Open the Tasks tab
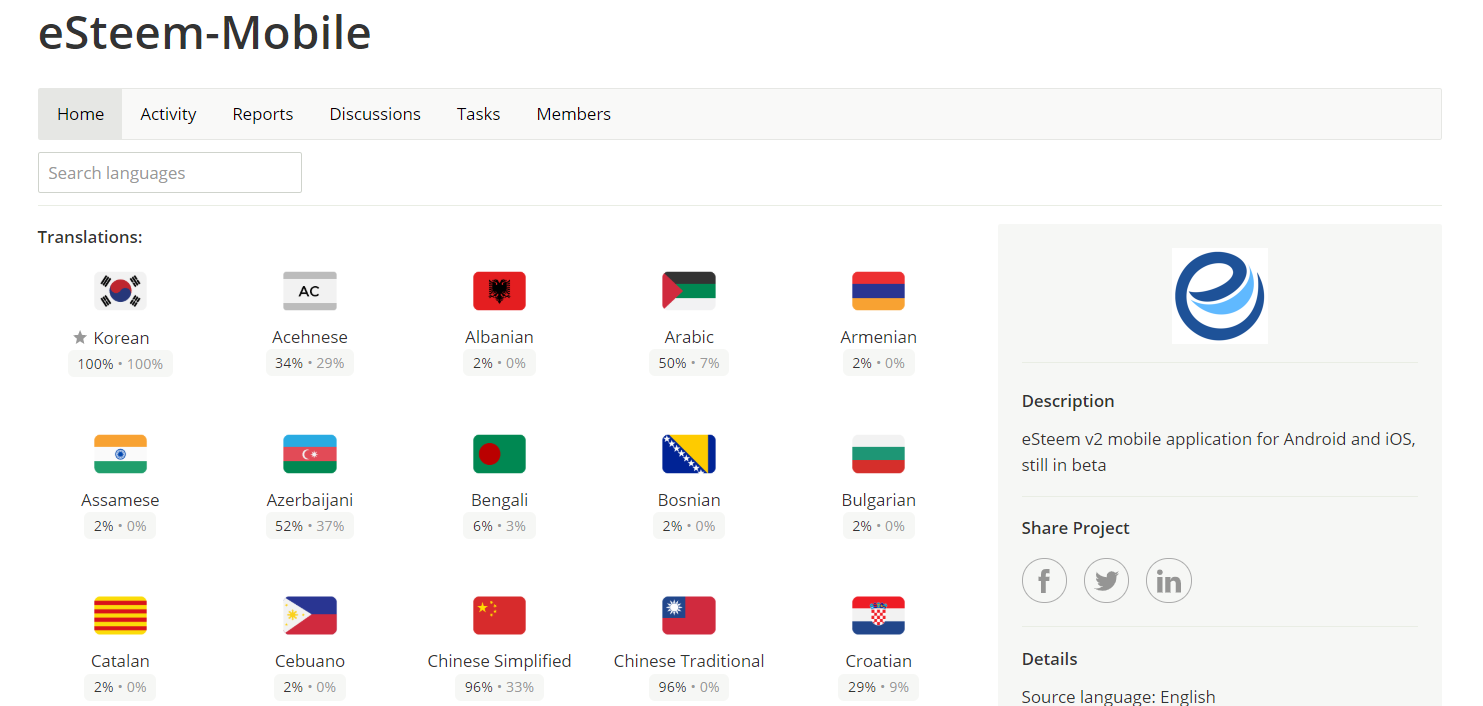The image size is (1483, 706). tap(478, 114)
